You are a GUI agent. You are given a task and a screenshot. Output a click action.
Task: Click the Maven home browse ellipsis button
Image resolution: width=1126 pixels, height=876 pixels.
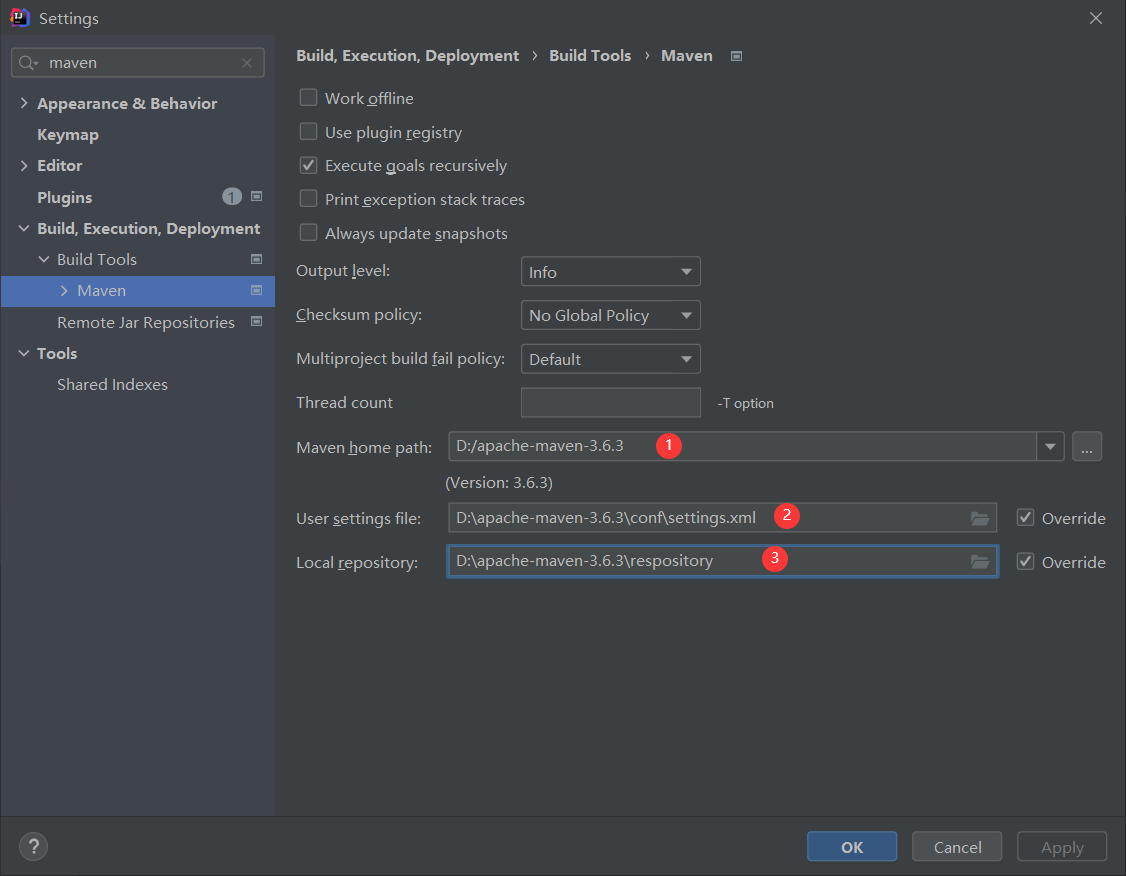[x=1087, y=447]
